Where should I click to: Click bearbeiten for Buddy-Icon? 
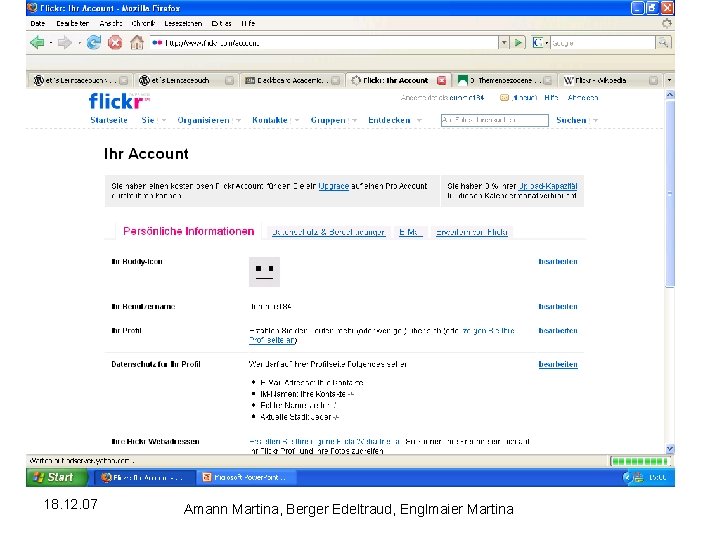558,261
